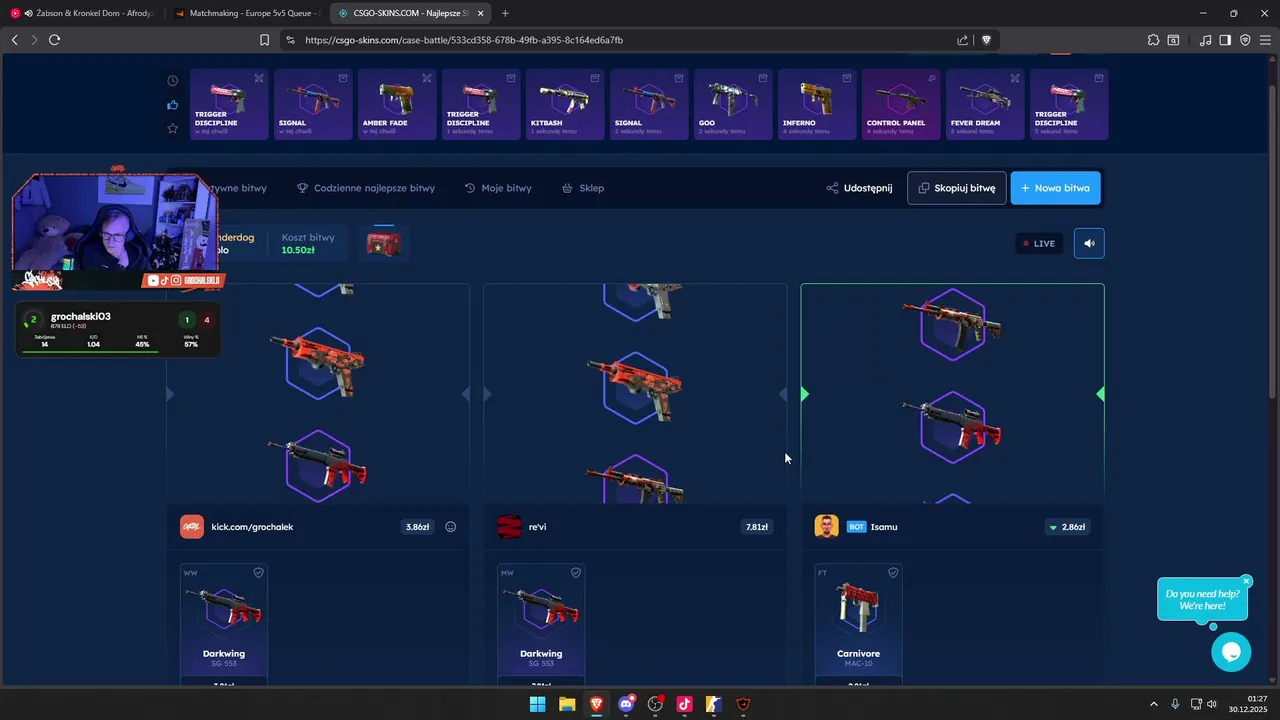Go back to the previous page

(x=15, y=40)
